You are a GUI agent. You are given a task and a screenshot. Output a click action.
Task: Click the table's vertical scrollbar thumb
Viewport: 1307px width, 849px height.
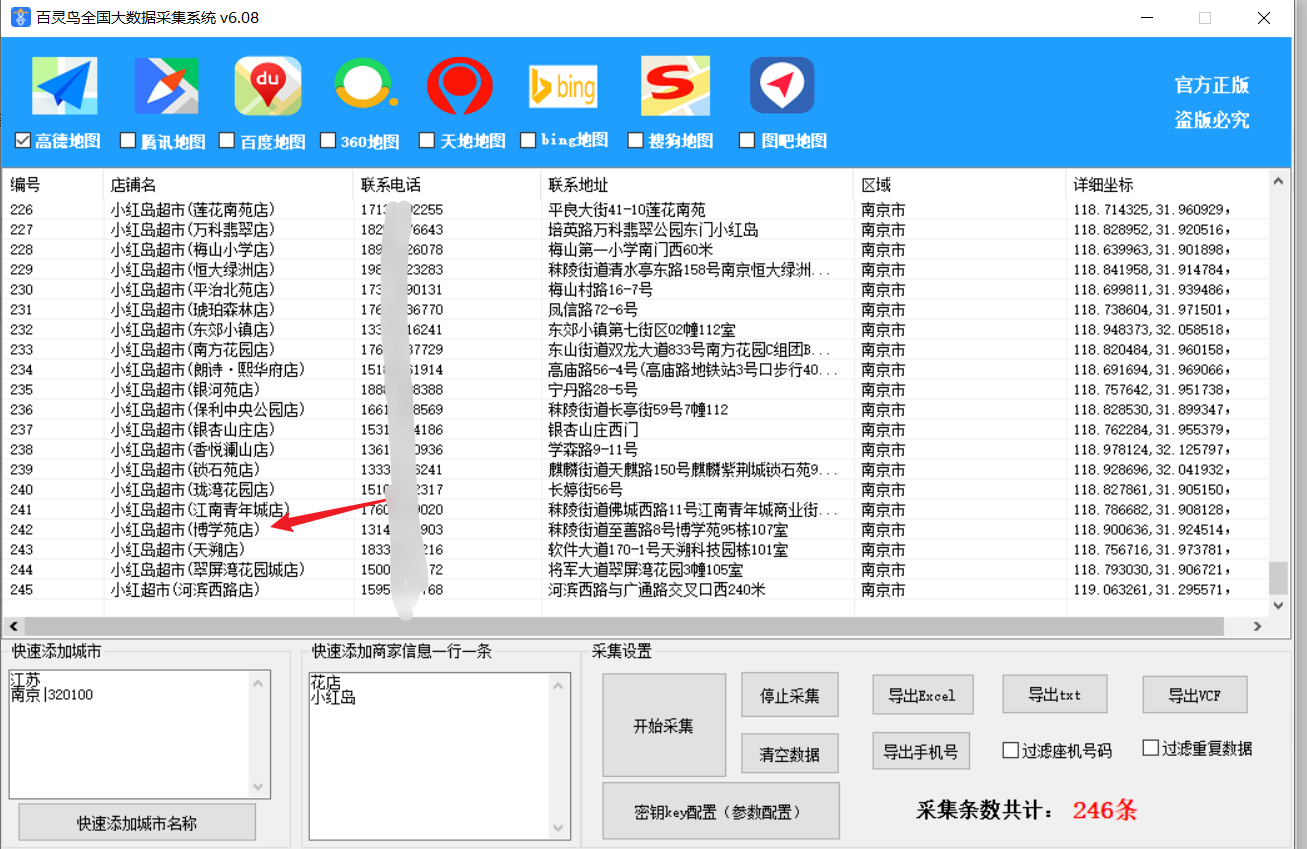(x=1278, y=578)
